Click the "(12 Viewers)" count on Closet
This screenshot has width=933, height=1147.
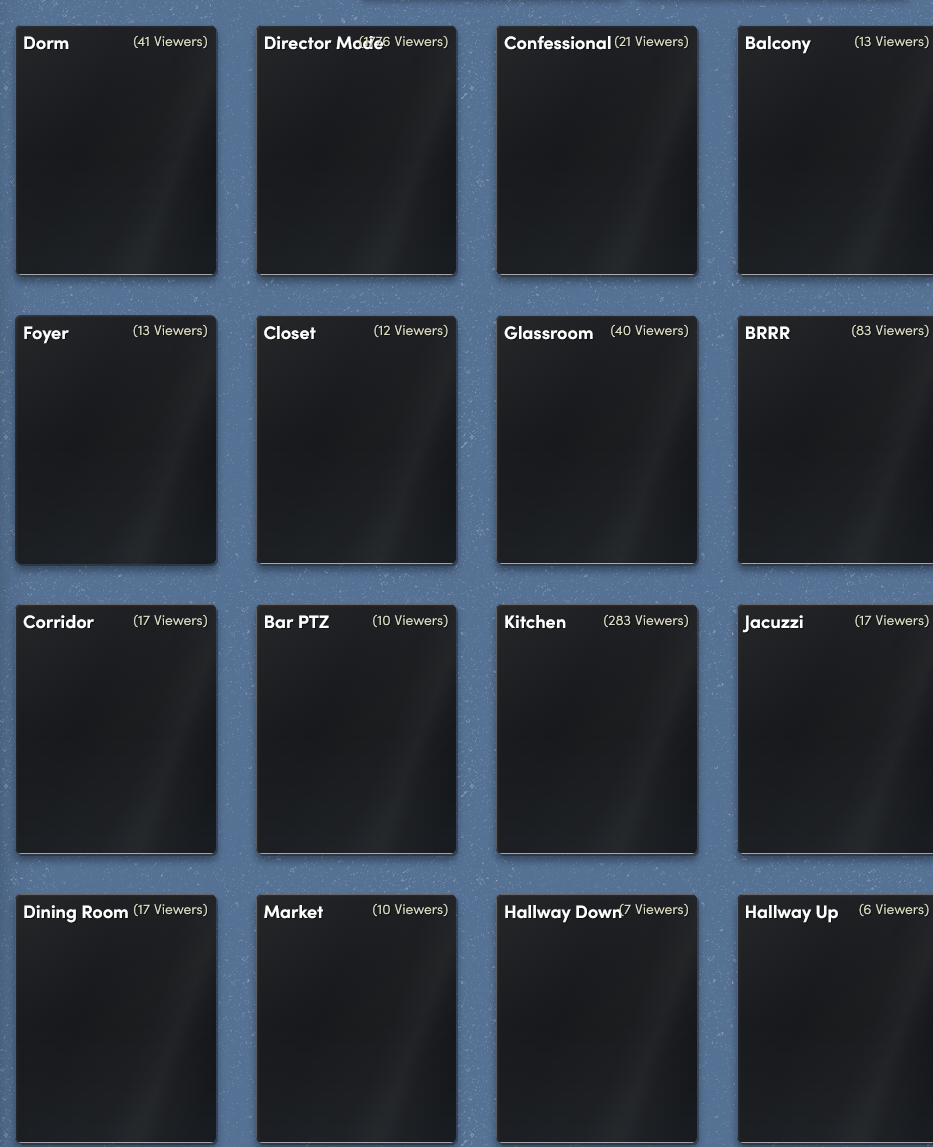coord(411,331)
